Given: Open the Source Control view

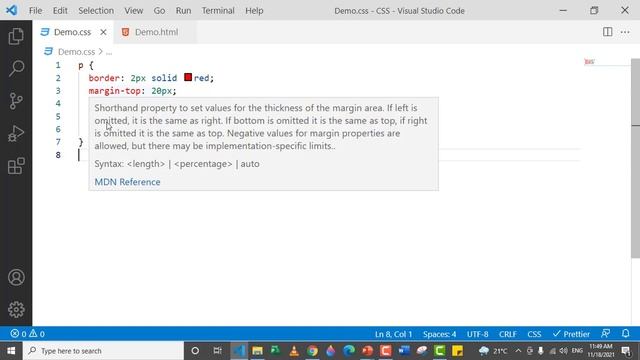Looking at the screenshot, I should [x=16, y=101].
